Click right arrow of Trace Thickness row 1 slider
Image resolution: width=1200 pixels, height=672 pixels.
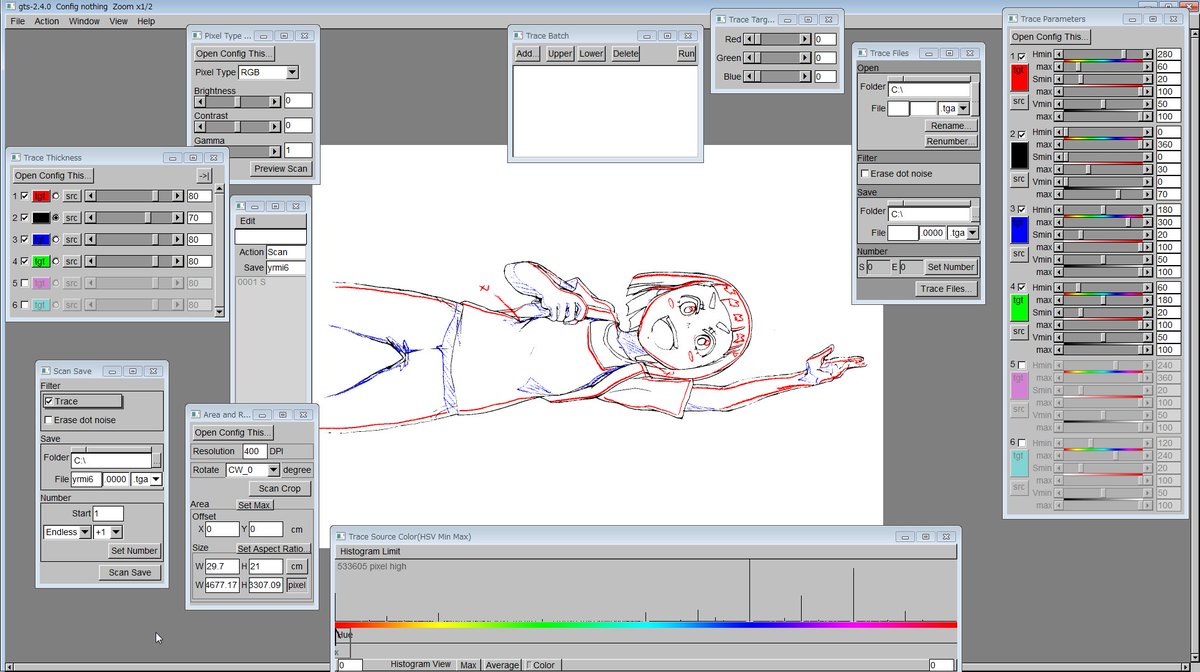point(178,196)
